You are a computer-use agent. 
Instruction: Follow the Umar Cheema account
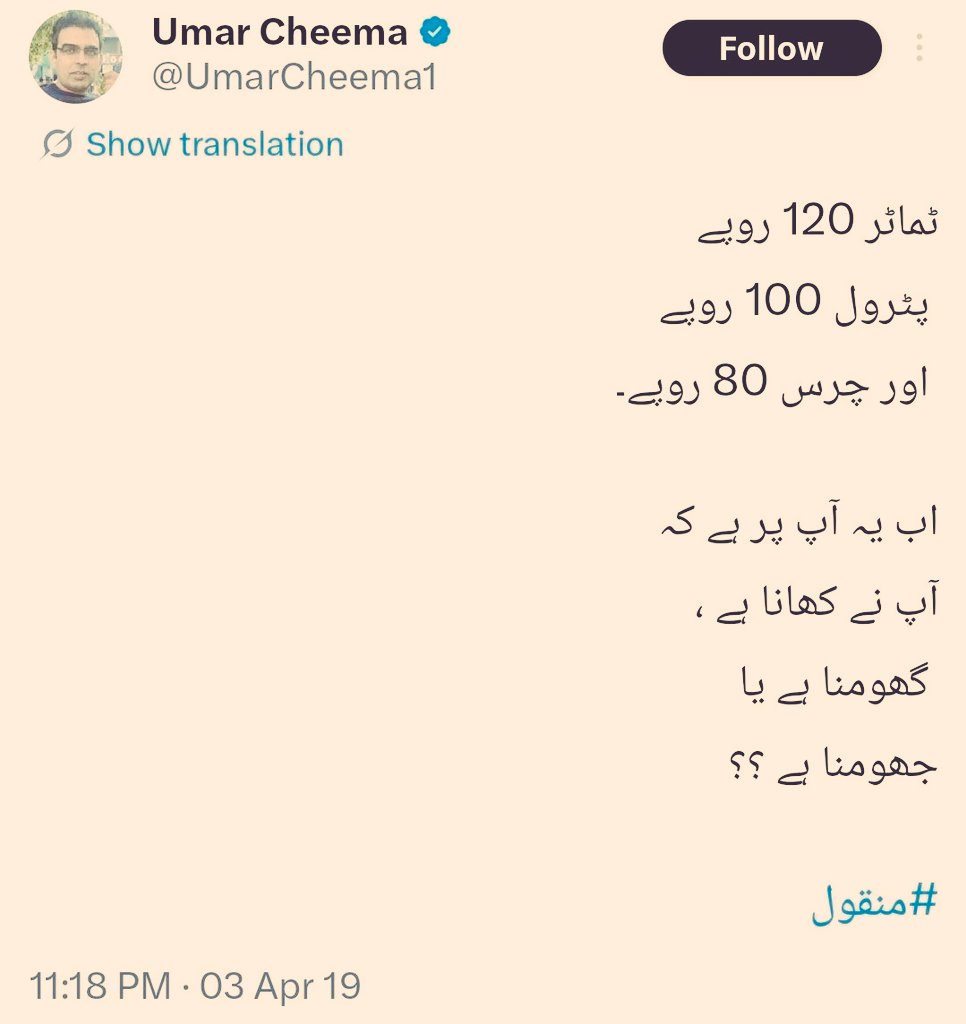[x=772, y=48]
